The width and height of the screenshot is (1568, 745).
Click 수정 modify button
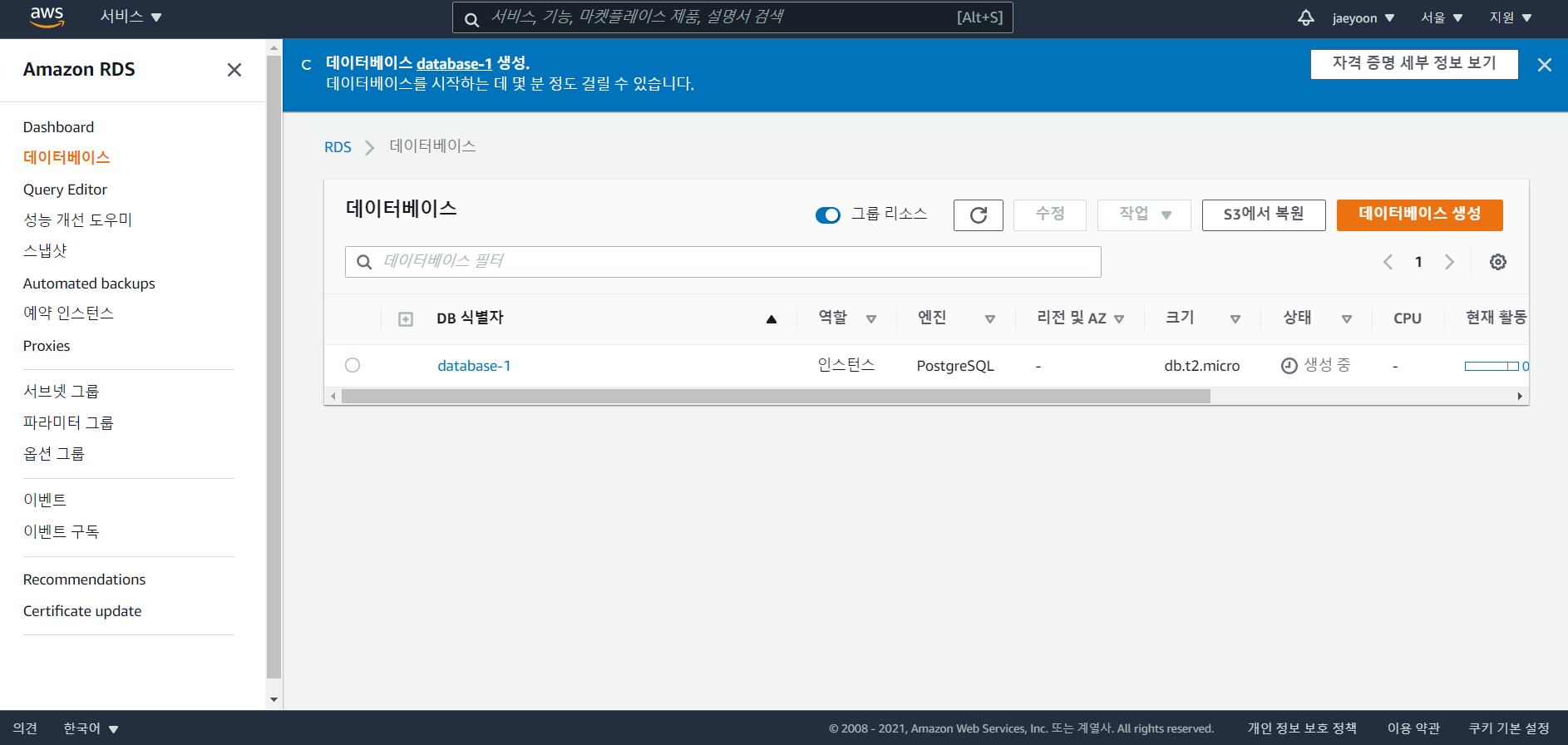(1050, 215)
